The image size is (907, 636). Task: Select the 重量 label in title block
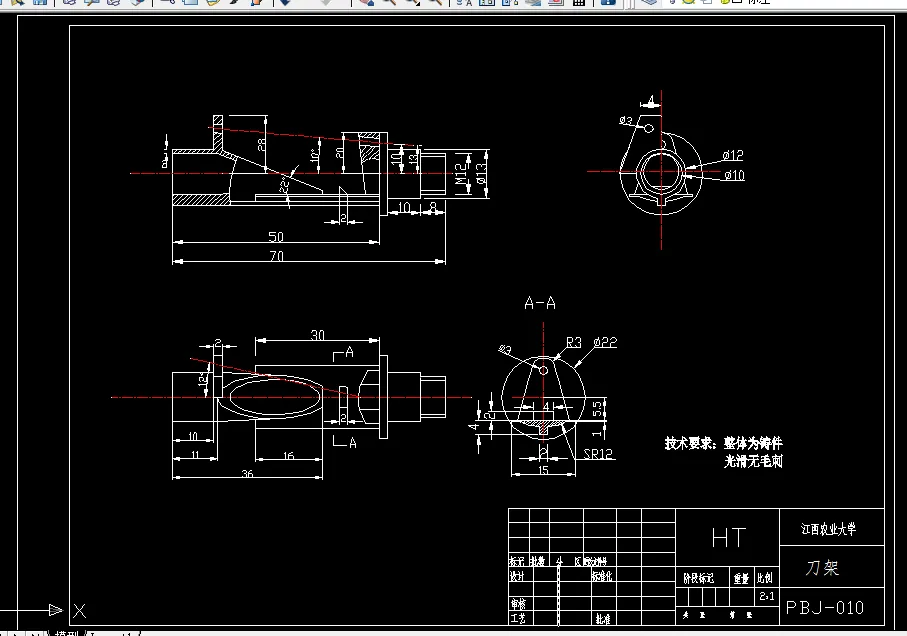(x=741, y=578)
